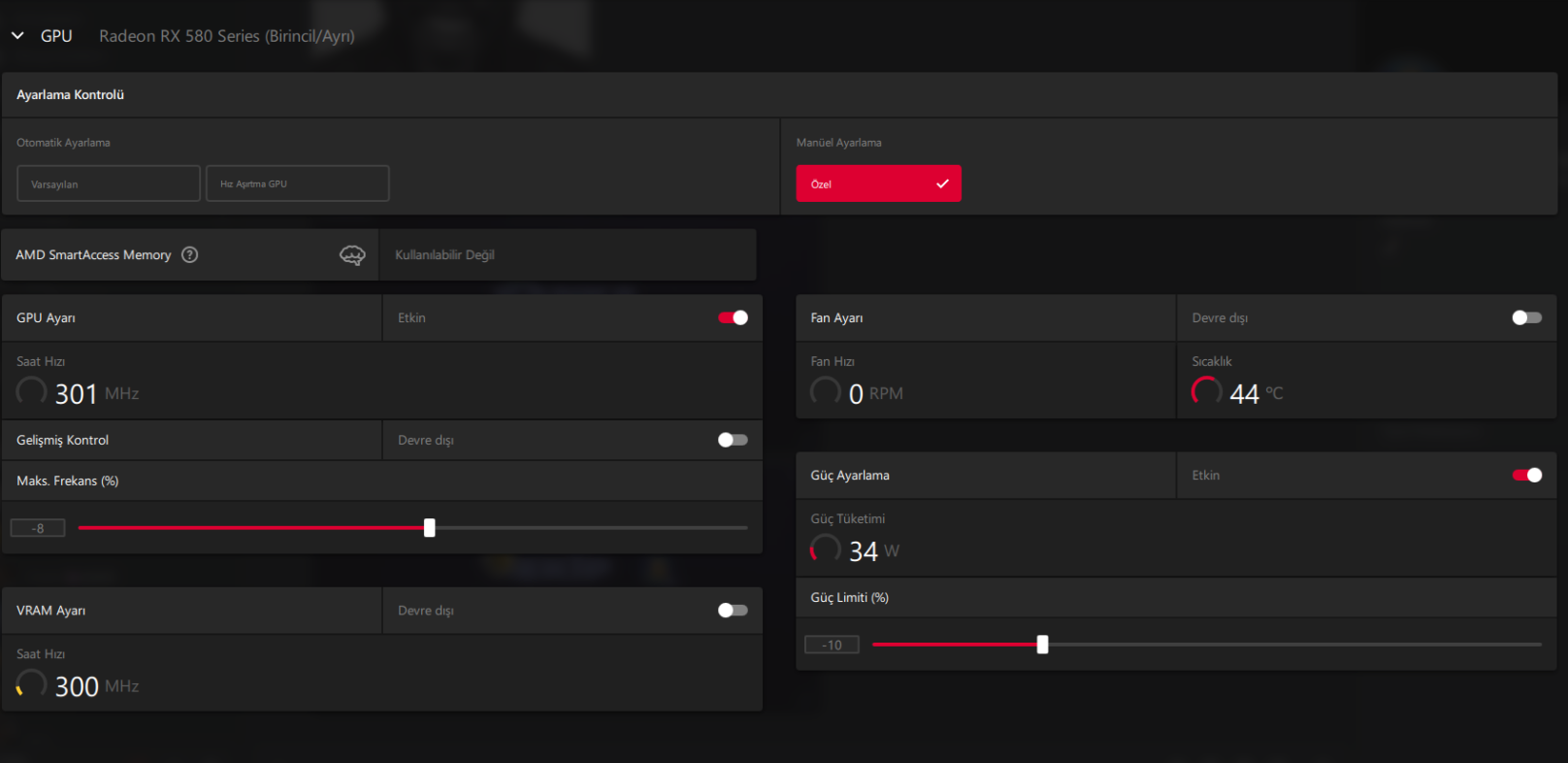Select the Özel manual tuning button
Viewport: 1568px width, 763px height.
pyautogui.click(x=878, y=183)
